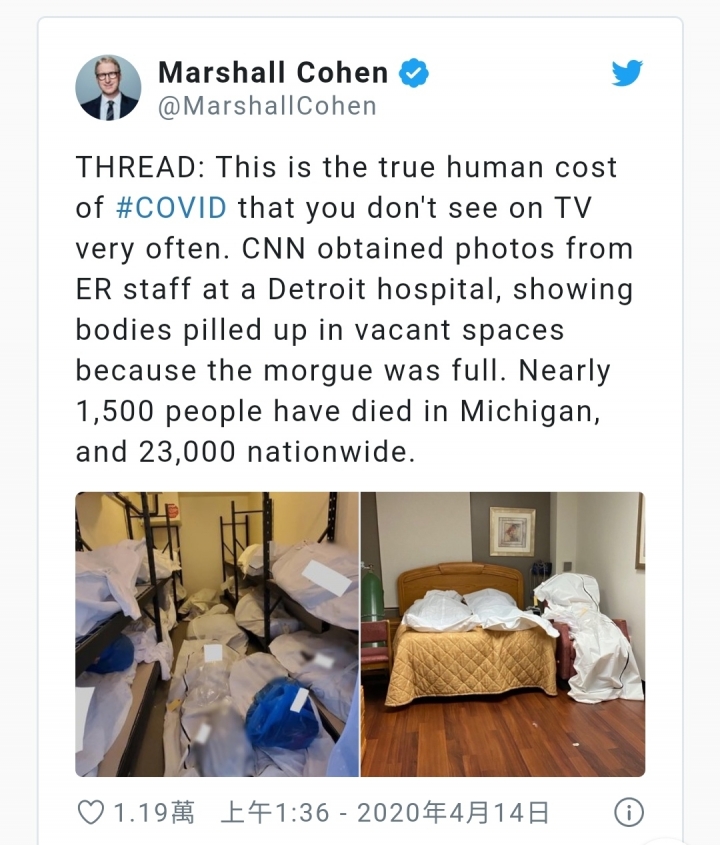Click the Marshall Cohen display name
This screenshot has width=720, height=845.
tap(273, 73)
